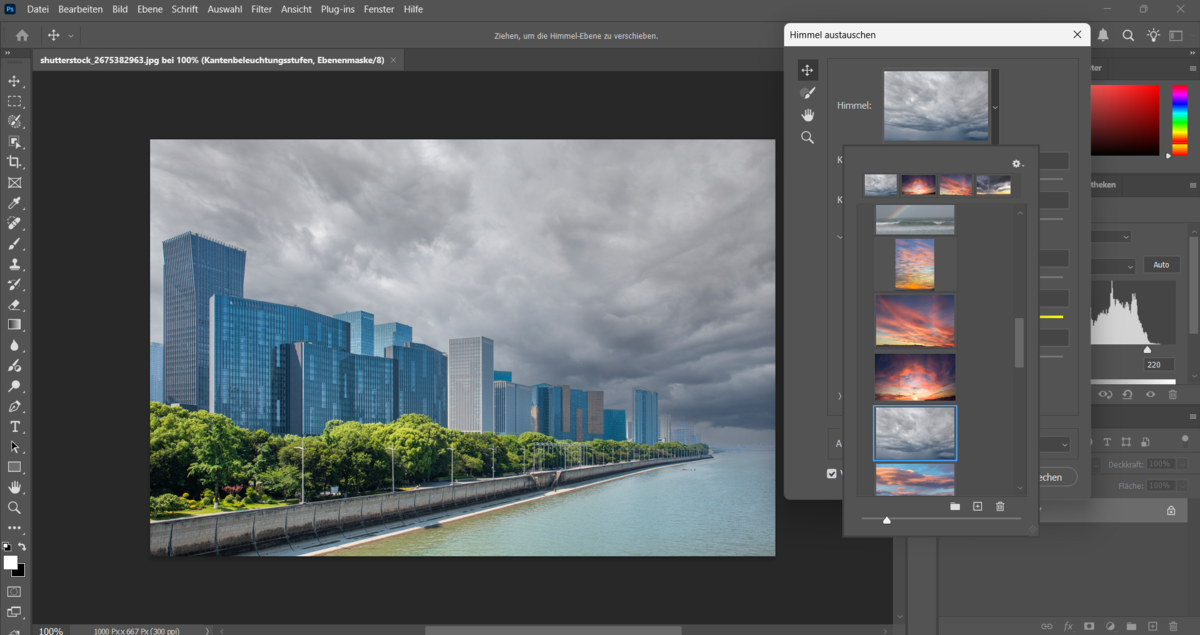
Task: Select the Move tool in the Himmel austauschen dialog
Action: pyautogui.click(x=807, y=70)
